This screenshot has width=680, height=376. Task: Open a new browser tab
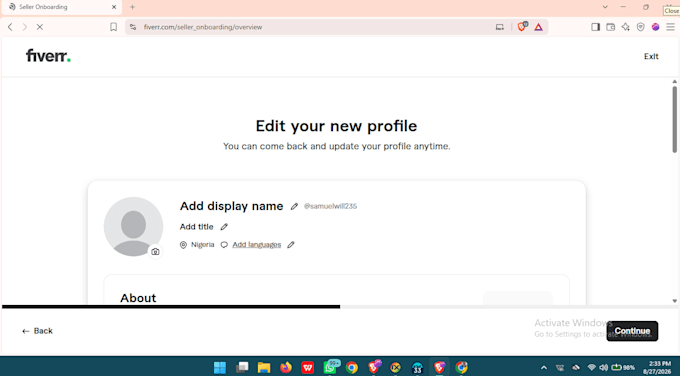pyautogui.click(x=132, y=7)
